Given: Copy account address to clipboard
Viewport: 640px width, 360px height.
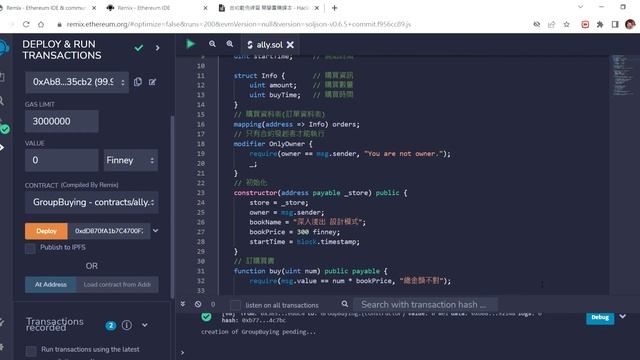Looking at the screenshot, I should (138, 82).
